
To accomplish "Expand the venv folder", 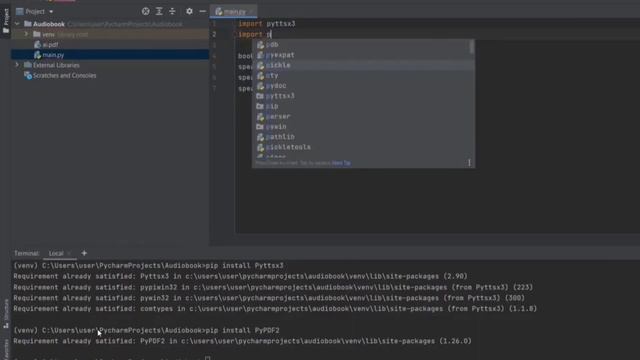I will tap(26, 34).
